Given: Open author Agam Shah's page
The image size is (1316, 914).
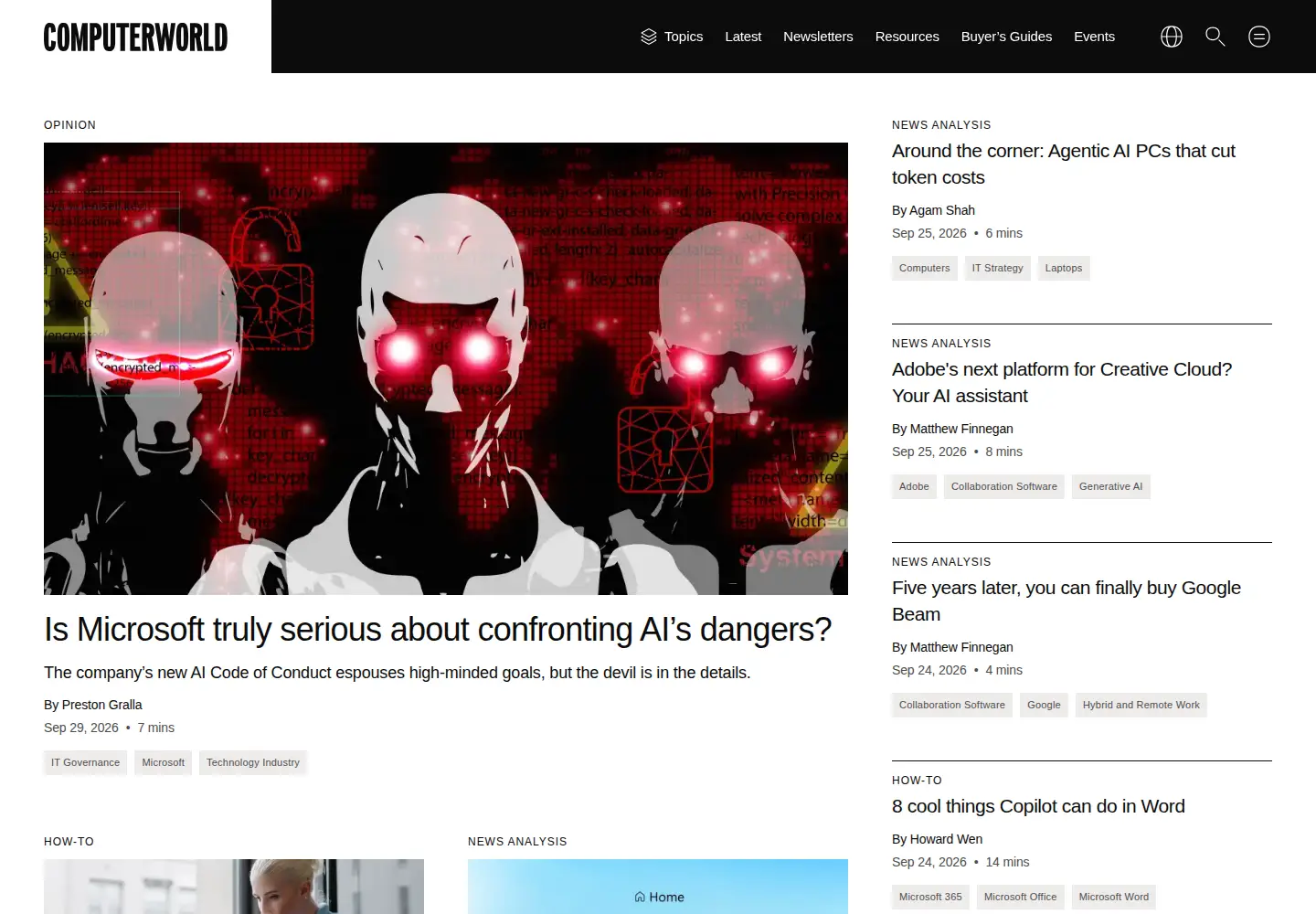Looking at the screenshot, I should point(942,210).
